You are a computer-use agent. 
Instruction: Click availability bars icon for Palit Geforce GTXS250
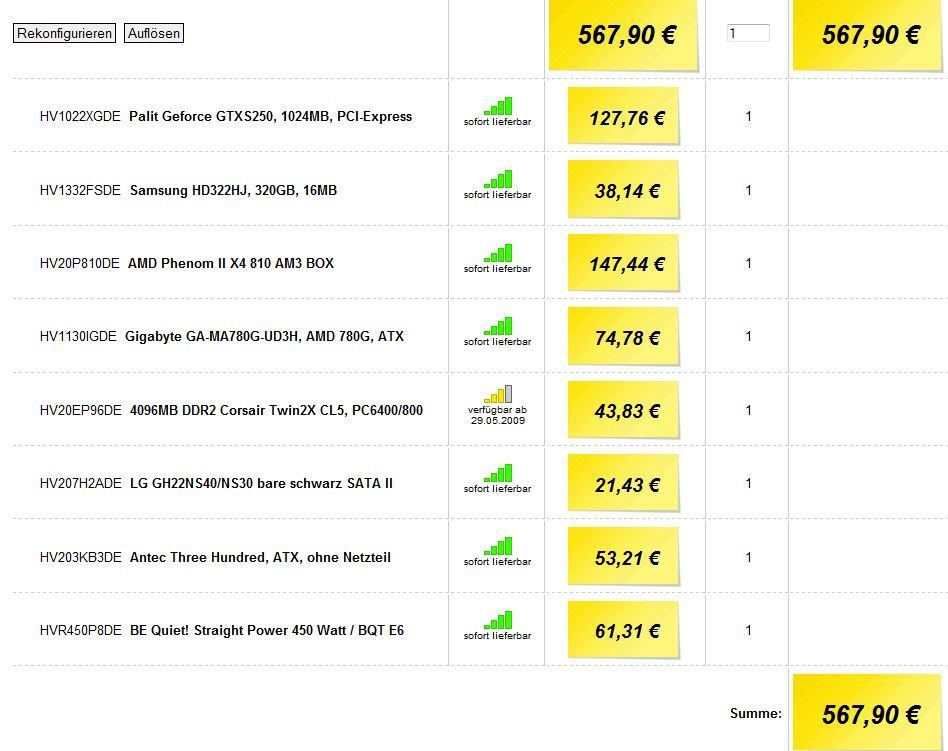pyautogui.click(x=498, y=106)
